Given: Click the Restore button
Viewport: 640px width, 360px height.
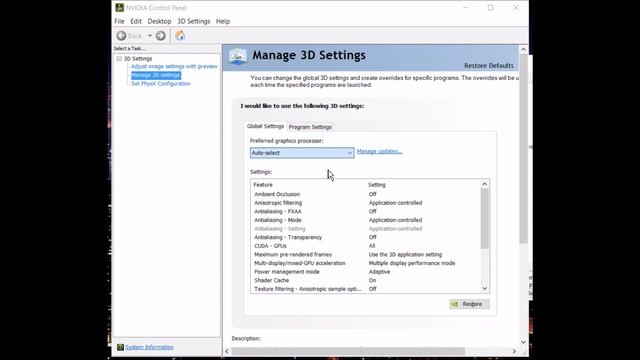Looking at the screenshot, I should click(x=469, y=304).
